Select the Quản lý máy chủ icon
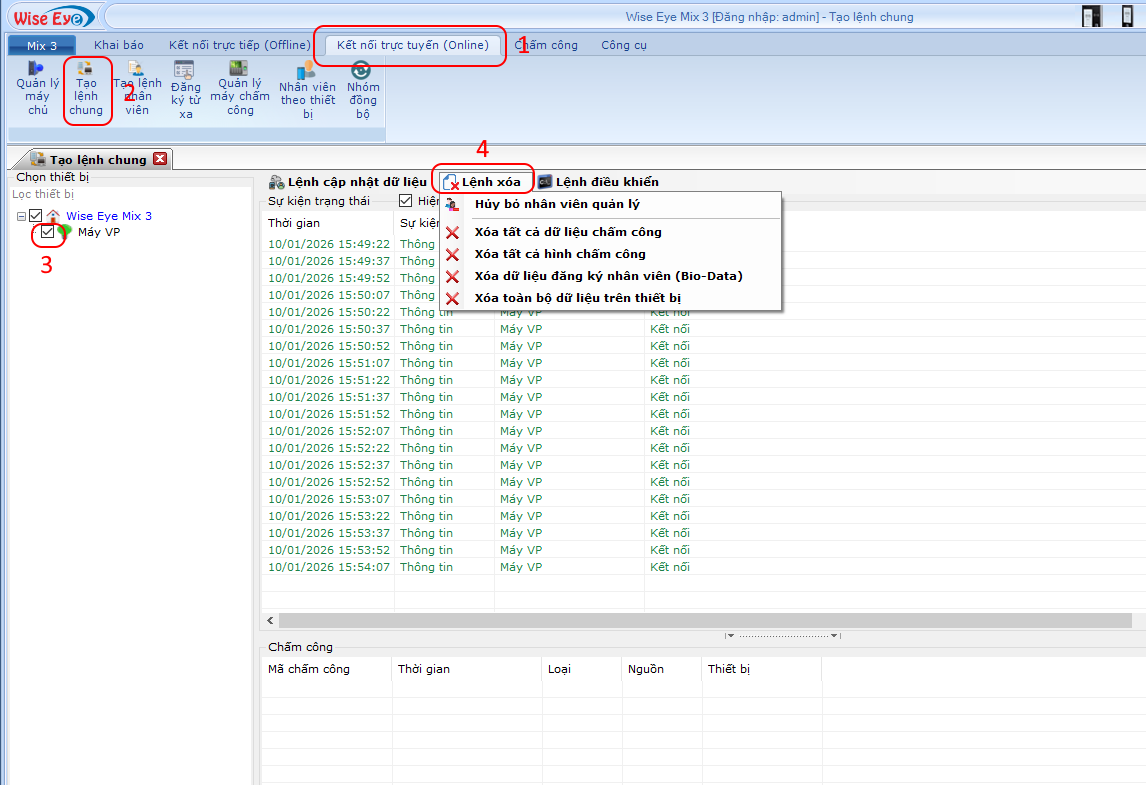Image resolution: width=1146 pixels, height=785 pixels. coord(36,90)
